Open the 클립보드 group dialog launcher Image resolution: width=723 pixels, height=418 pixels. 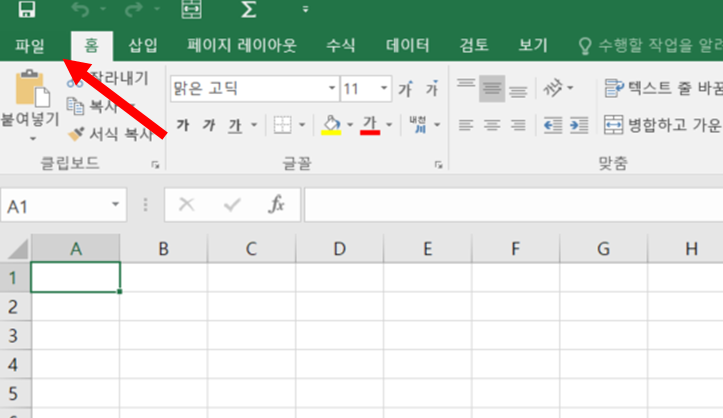pyautogui.click(x=155, y=165)
